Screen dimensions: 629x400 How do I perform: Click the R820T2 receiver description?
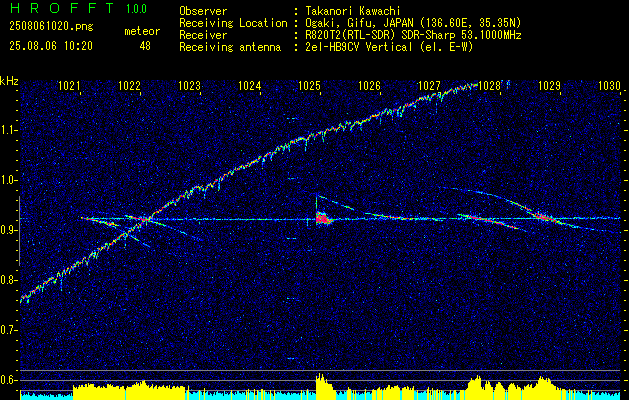(x=412, y=35)
